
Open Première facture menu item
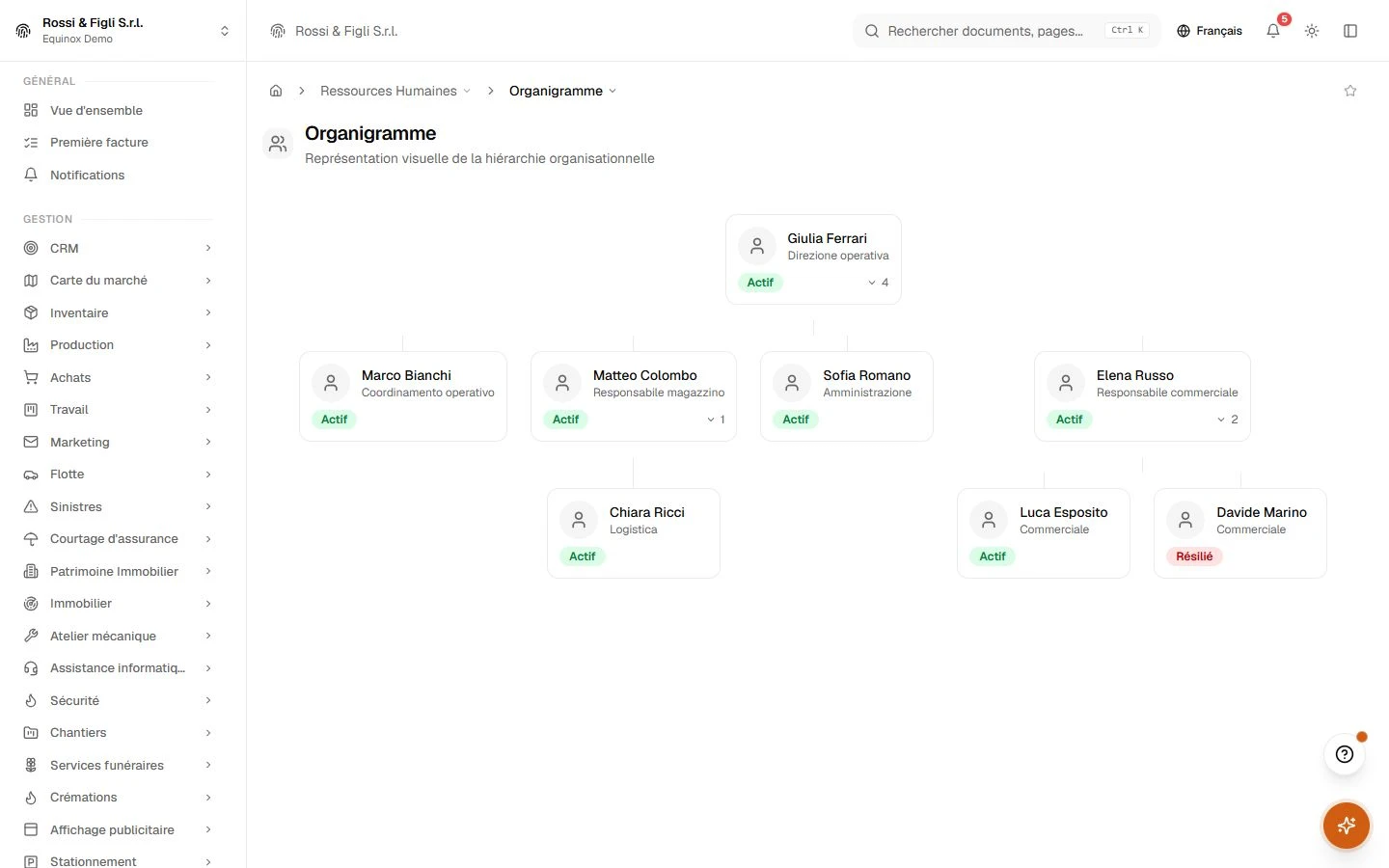click(x=118, y=143)
